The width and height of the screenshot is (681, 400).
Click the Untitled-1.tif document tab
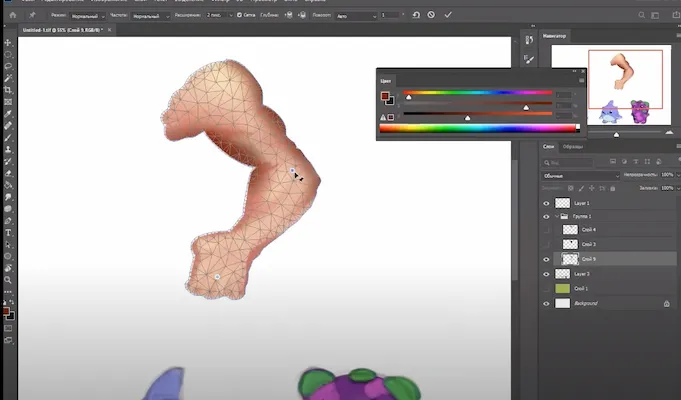(x=60, y=30)
